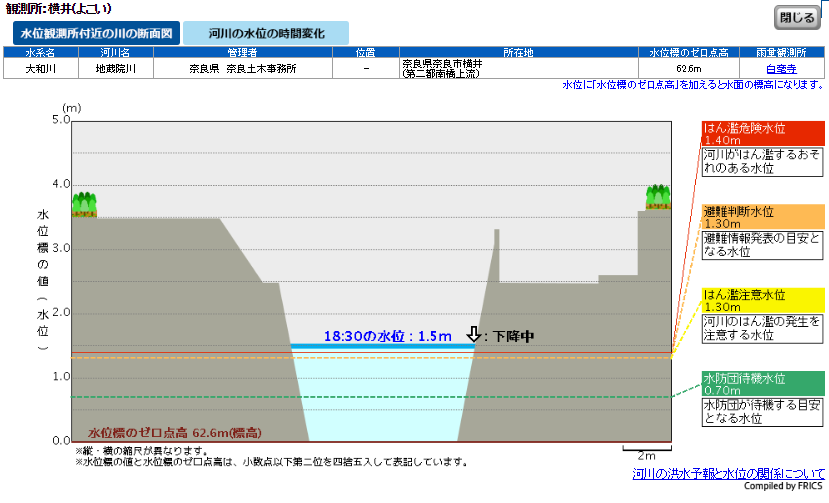Viewport: 829px width, 503px height.
Task: Click the 雨量観測所 column header
Action: [781, 52]
